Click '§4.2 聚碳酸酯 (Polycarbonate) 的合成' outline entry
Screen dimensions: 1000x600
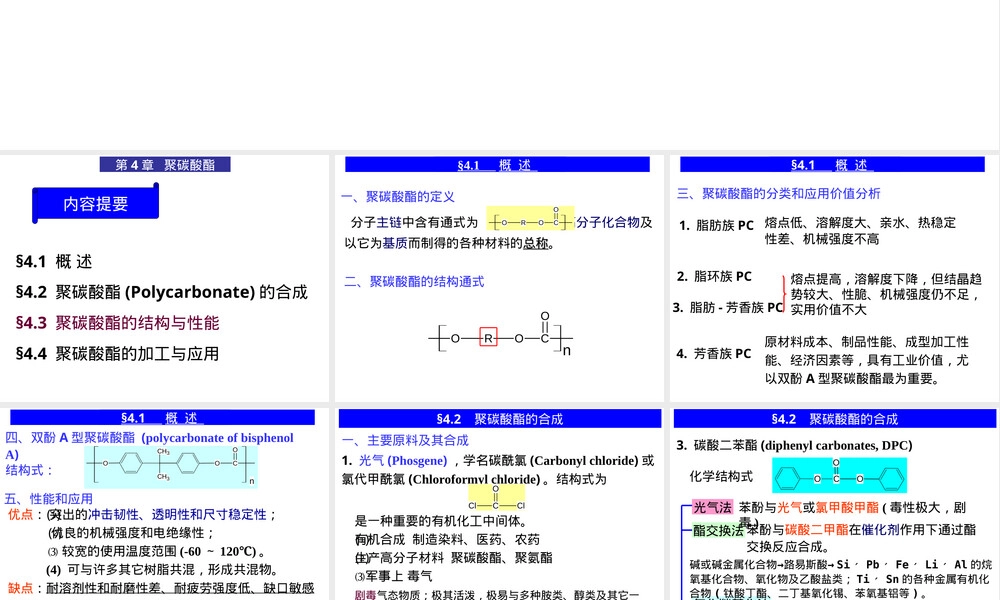pyautogui.click(x=161, y=292)
